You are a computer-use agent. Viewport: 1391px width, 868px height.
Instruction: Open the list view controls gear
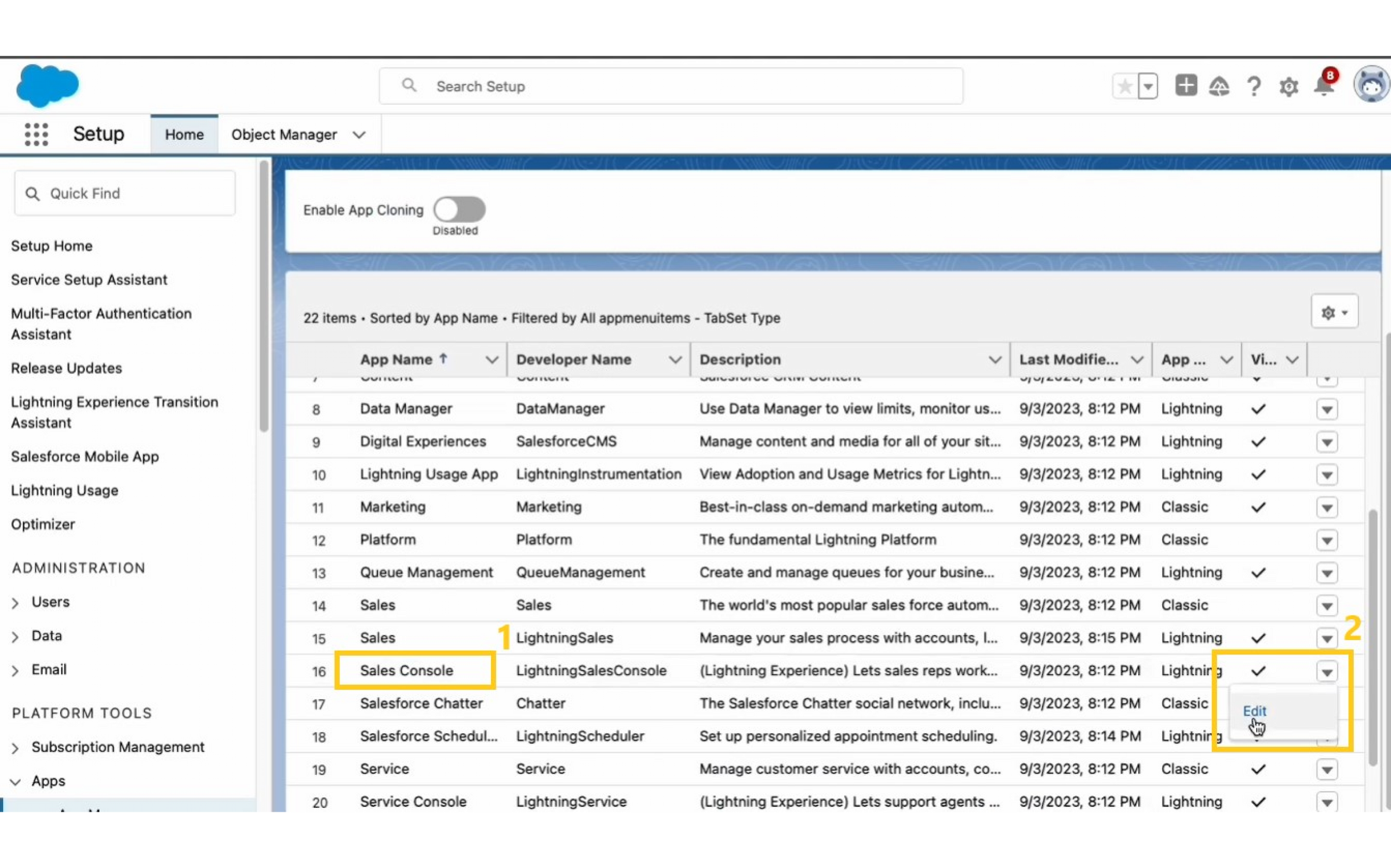pos(1334,312)
